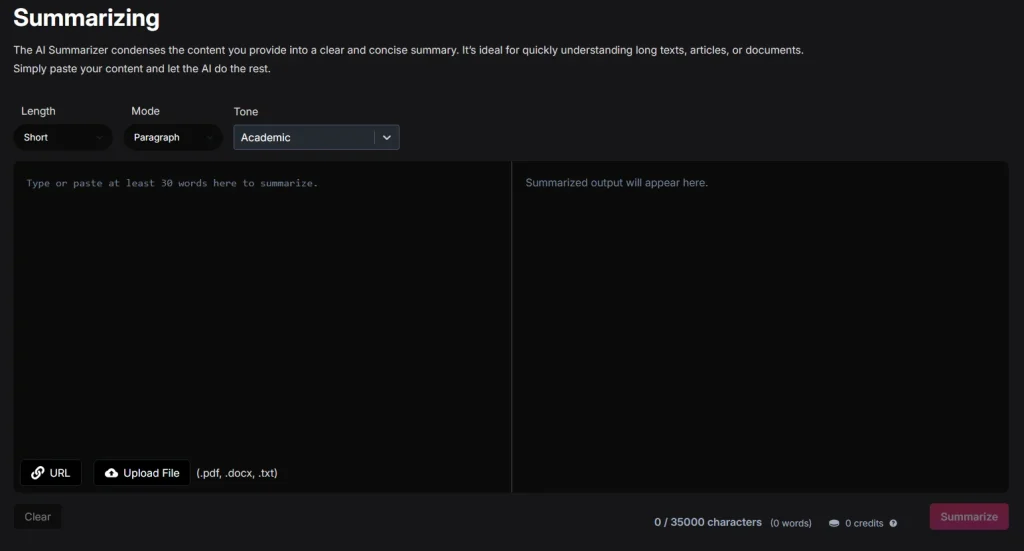The image size is (1024, 551).
Task: Click the cloud upload icon
Action: (112, 473)
